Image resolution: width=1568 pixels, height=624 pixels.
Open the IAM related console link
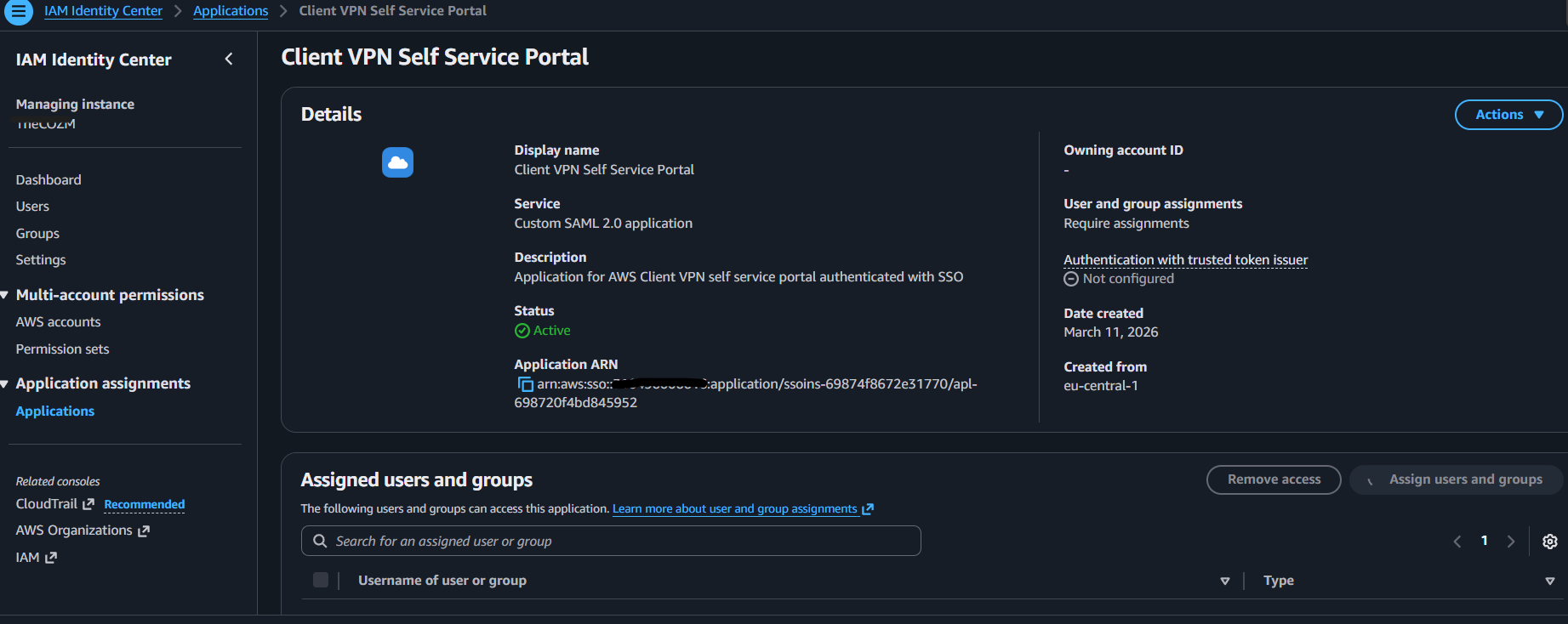click(27, 558)
